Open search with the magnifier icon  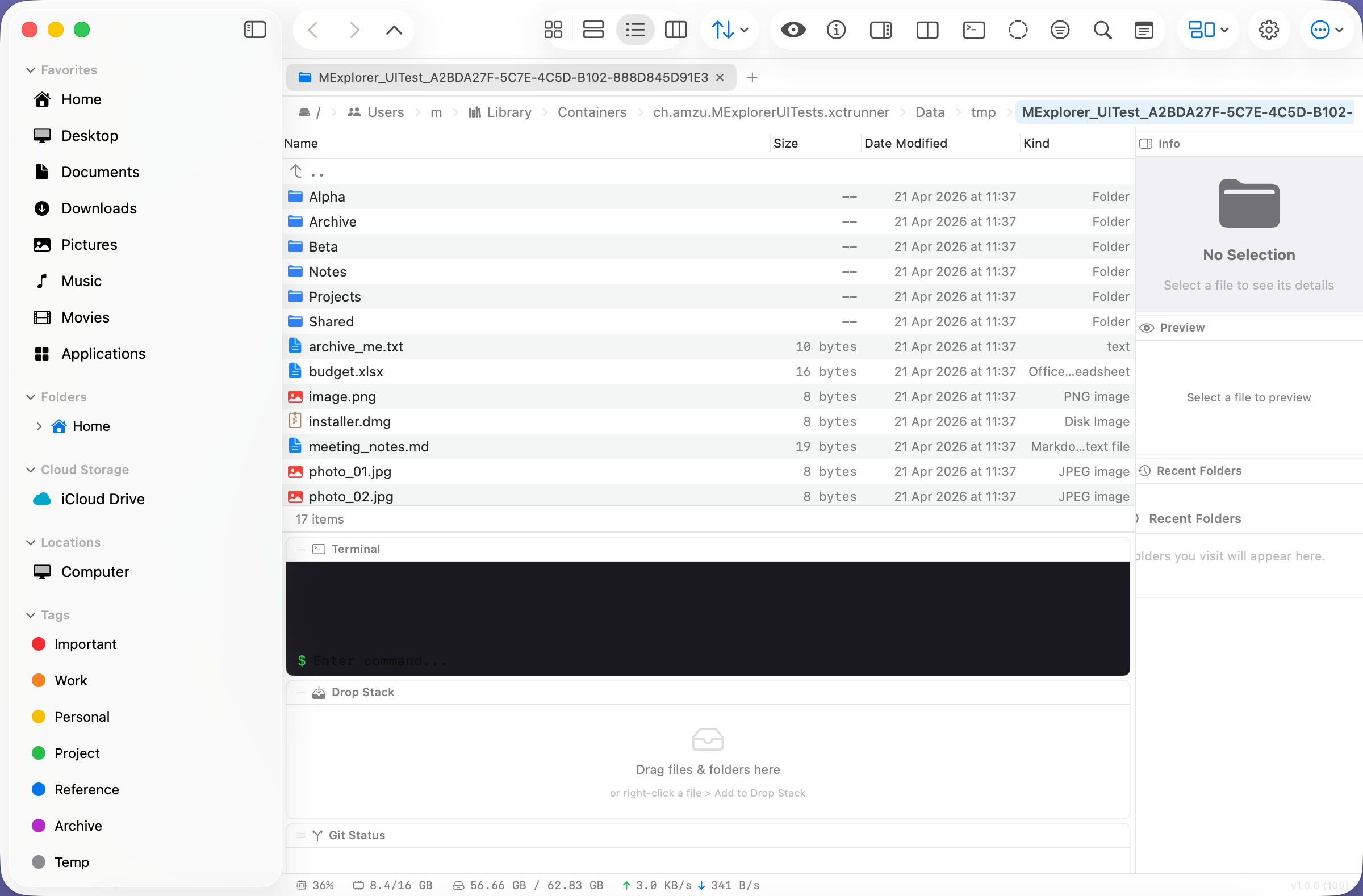tap(1102, 30)
